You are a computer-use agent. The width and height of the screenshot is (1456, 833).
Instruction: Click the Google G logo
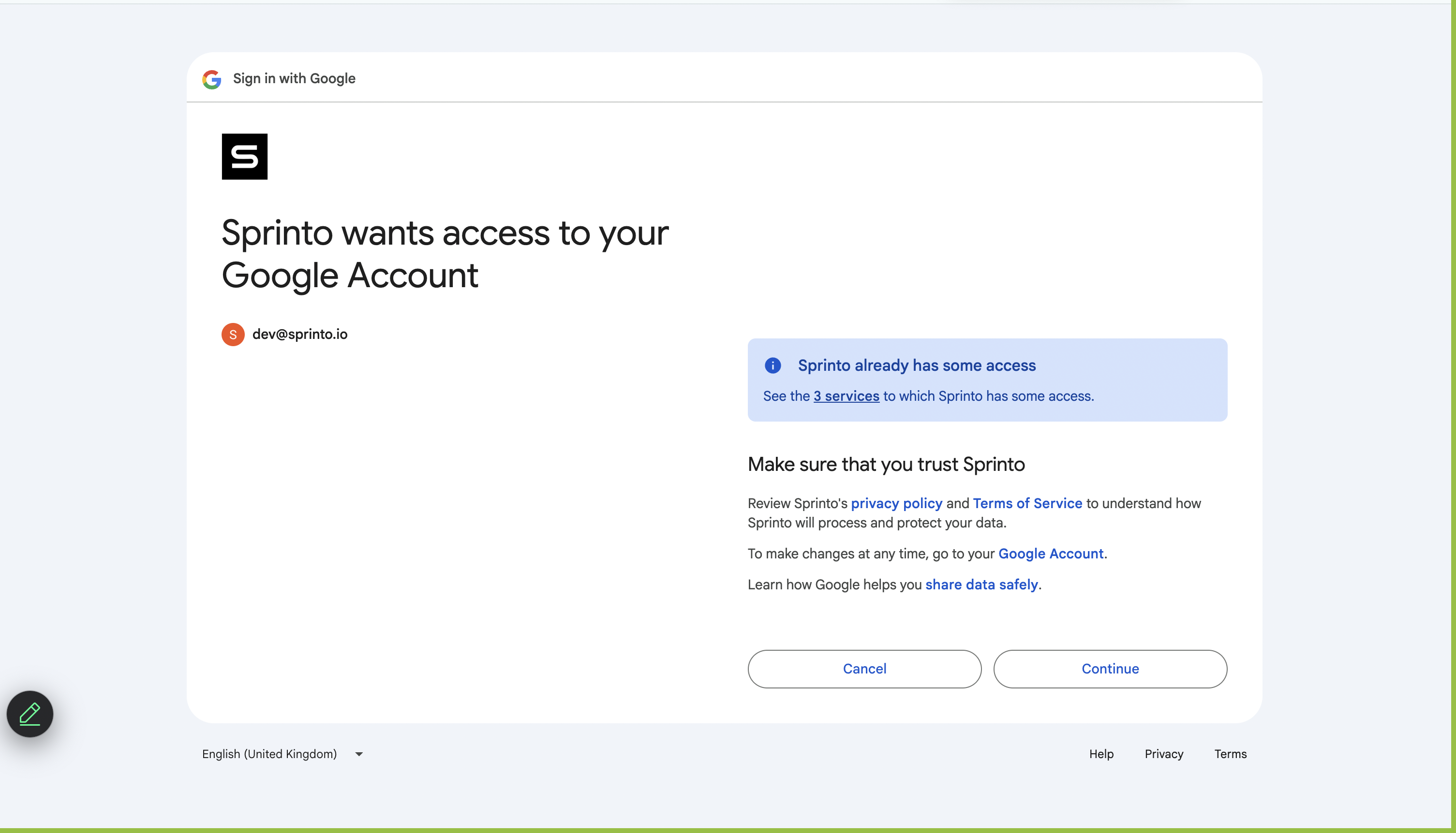[212, 79]
